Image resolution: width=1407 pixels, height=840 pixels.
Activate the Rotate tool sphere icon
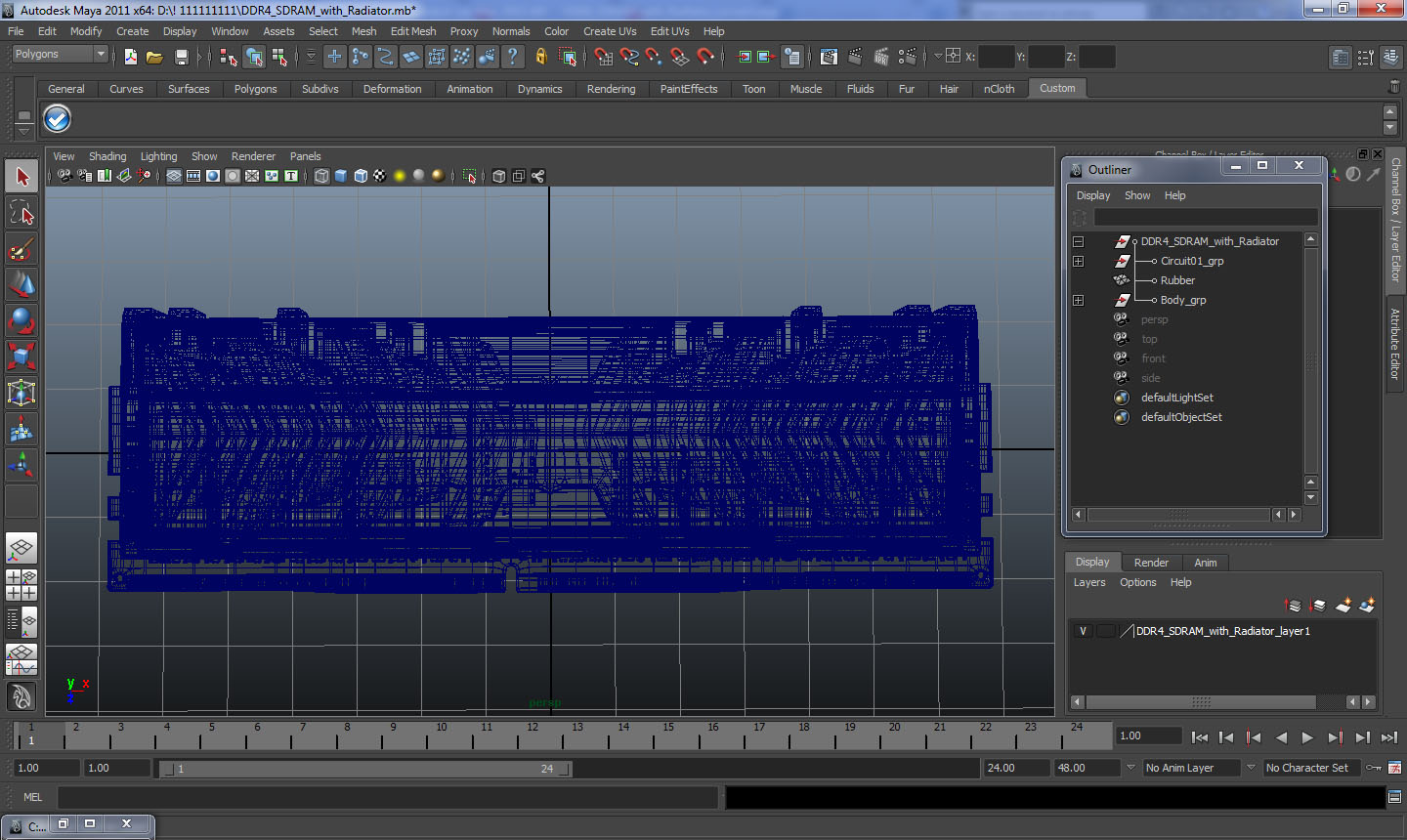[21, 320]
